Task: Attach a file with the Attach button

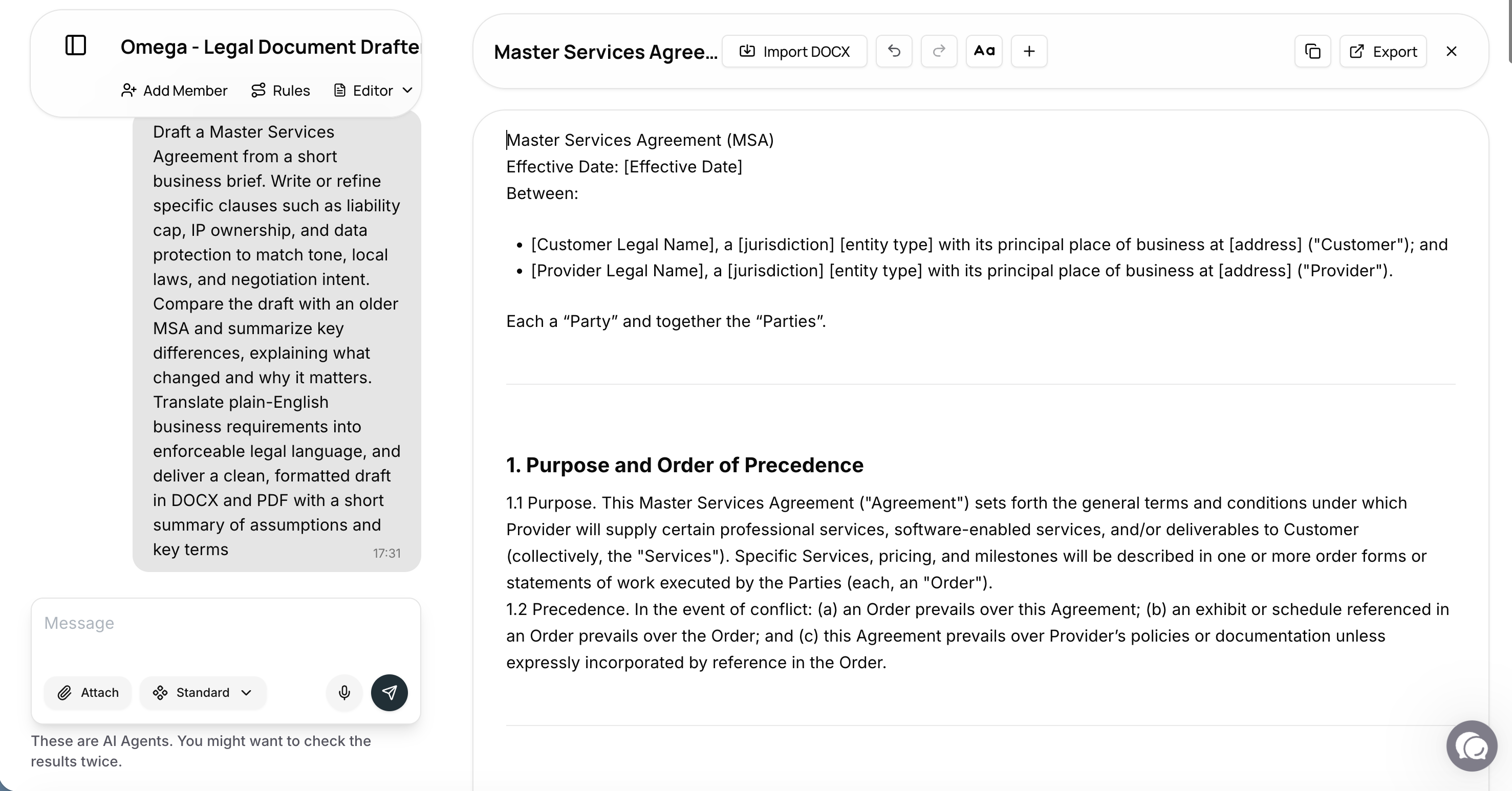Action: [x=88, y=692]
